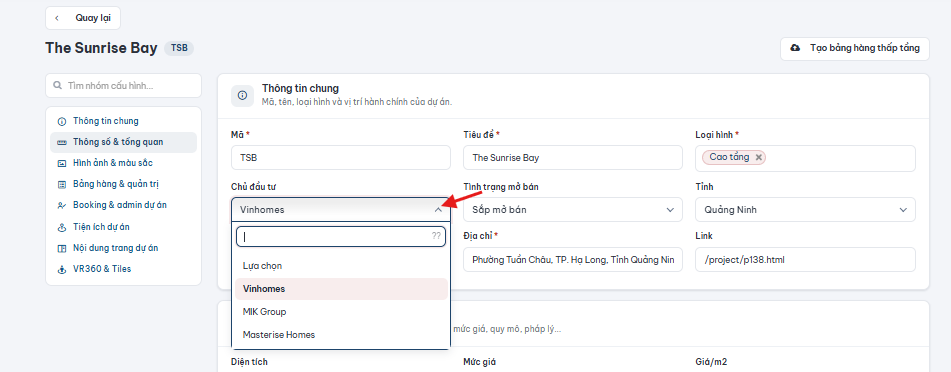Click the TSB badge beside project title
Image resolution: width=951 pixels, height=372 pixels.
point(179,49)
